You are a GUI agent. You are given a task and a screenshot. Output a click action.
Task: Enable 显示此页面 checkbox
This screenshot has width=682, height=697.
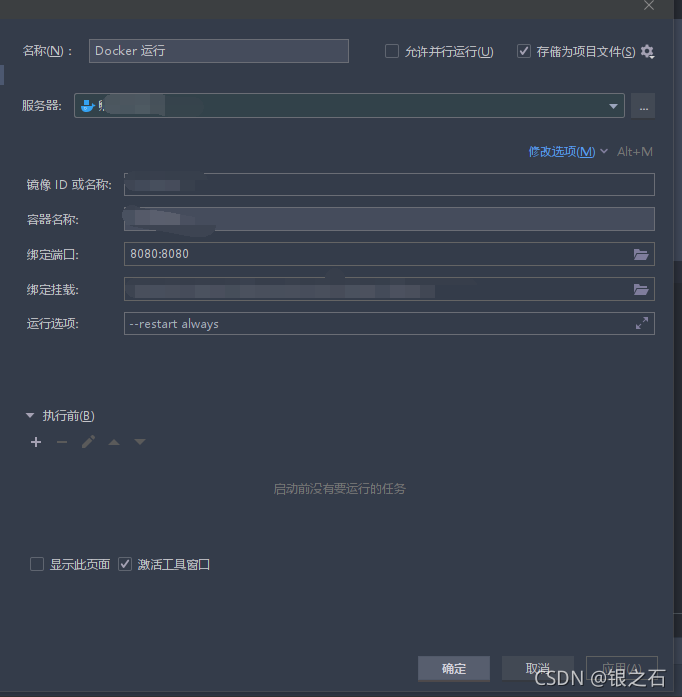(x=37, y=564)
